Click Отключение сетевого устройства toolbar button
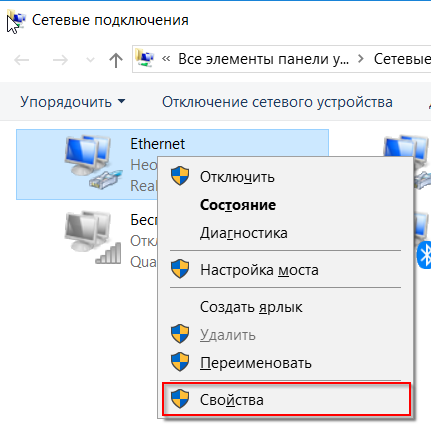The image size is (431, 437). pos(277,102)
